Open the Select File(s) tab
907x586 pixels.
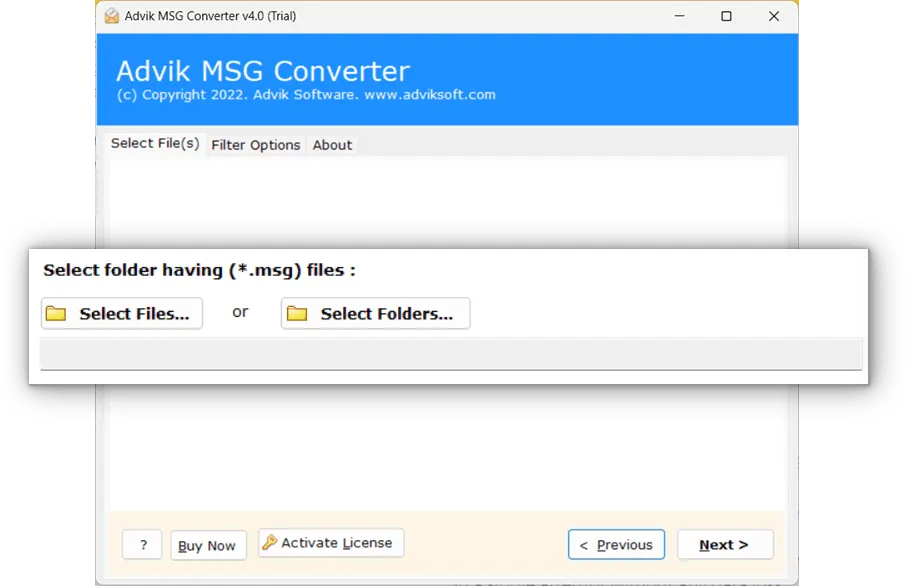155,143
